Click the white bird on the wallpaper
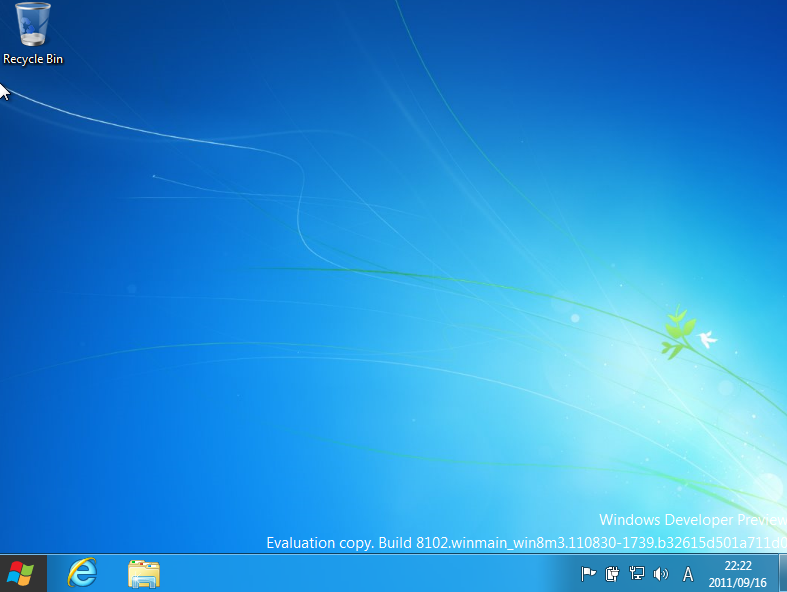The width and height of the screenshot is (787, 592). (x=708, y=338)
